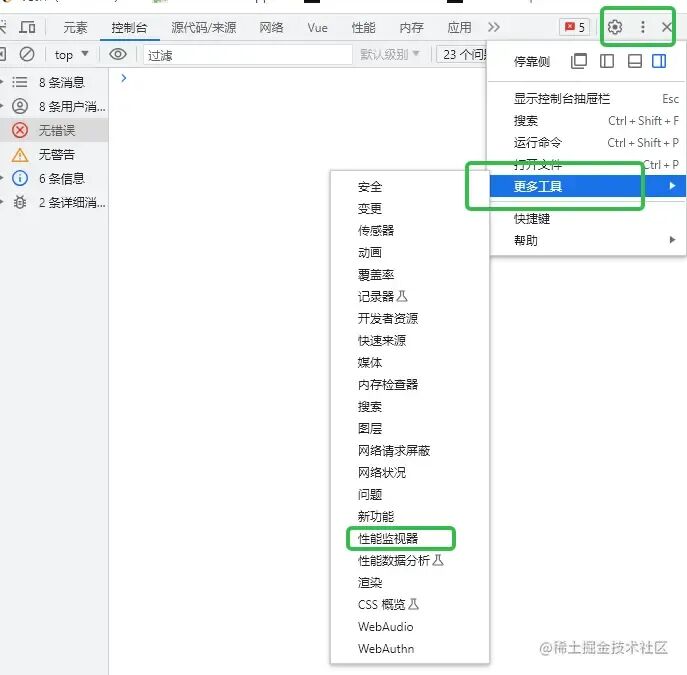
Task: Dock DevTools to the right
Action: [x=659, y=61]
